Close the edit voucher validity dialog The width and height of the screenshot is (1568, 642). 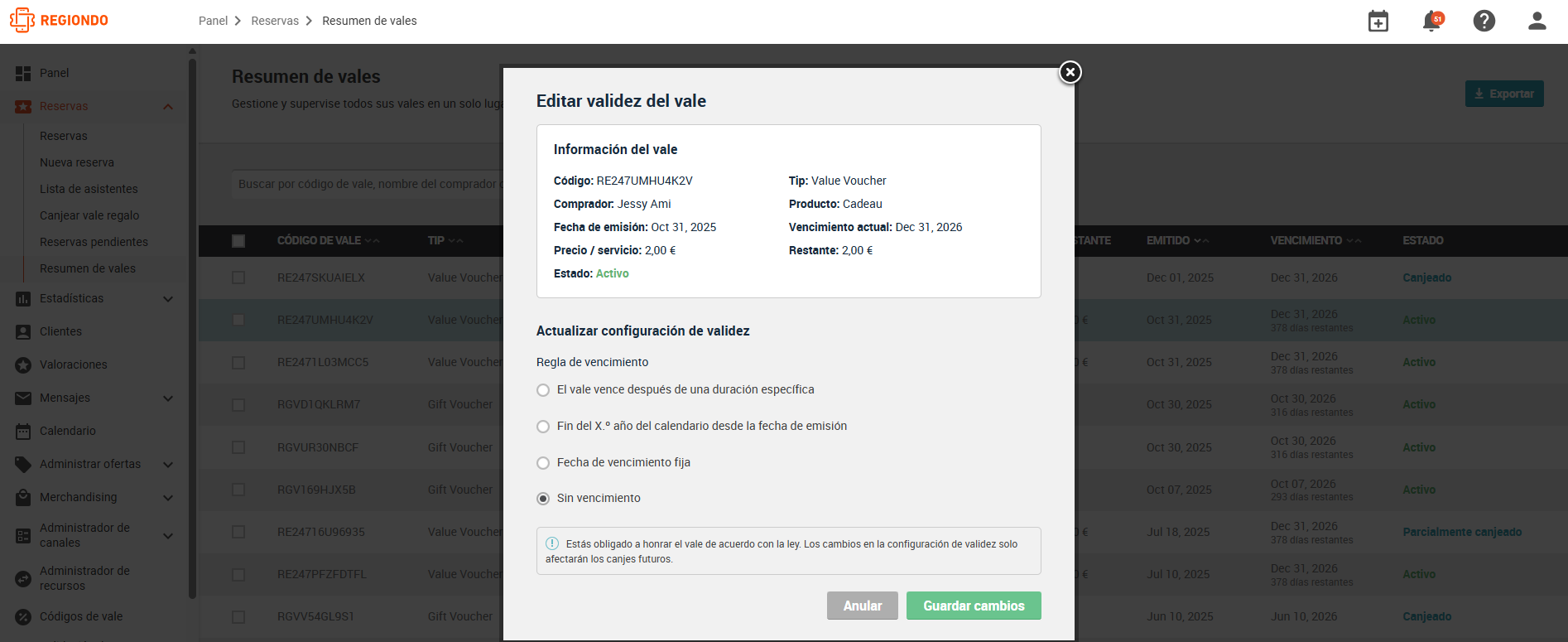[x=1070, y=72]
